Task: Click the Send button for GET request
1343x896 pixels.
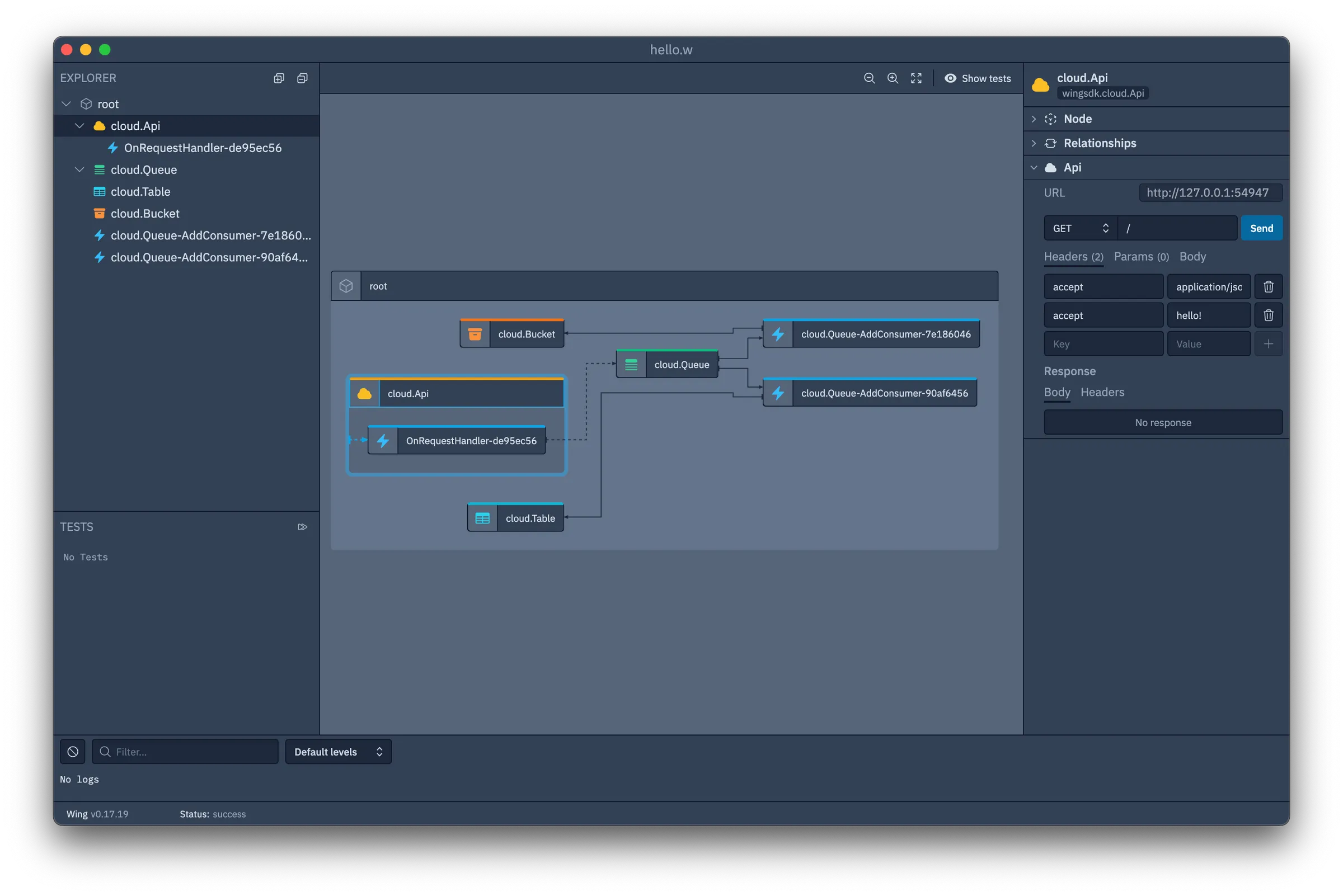Action: [x=1261, y=227]
